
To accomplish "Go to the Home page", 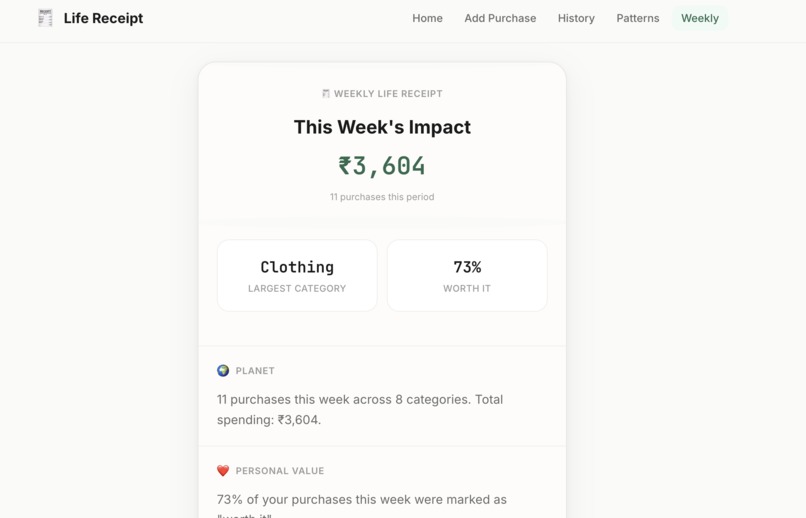I will (427, 18).
